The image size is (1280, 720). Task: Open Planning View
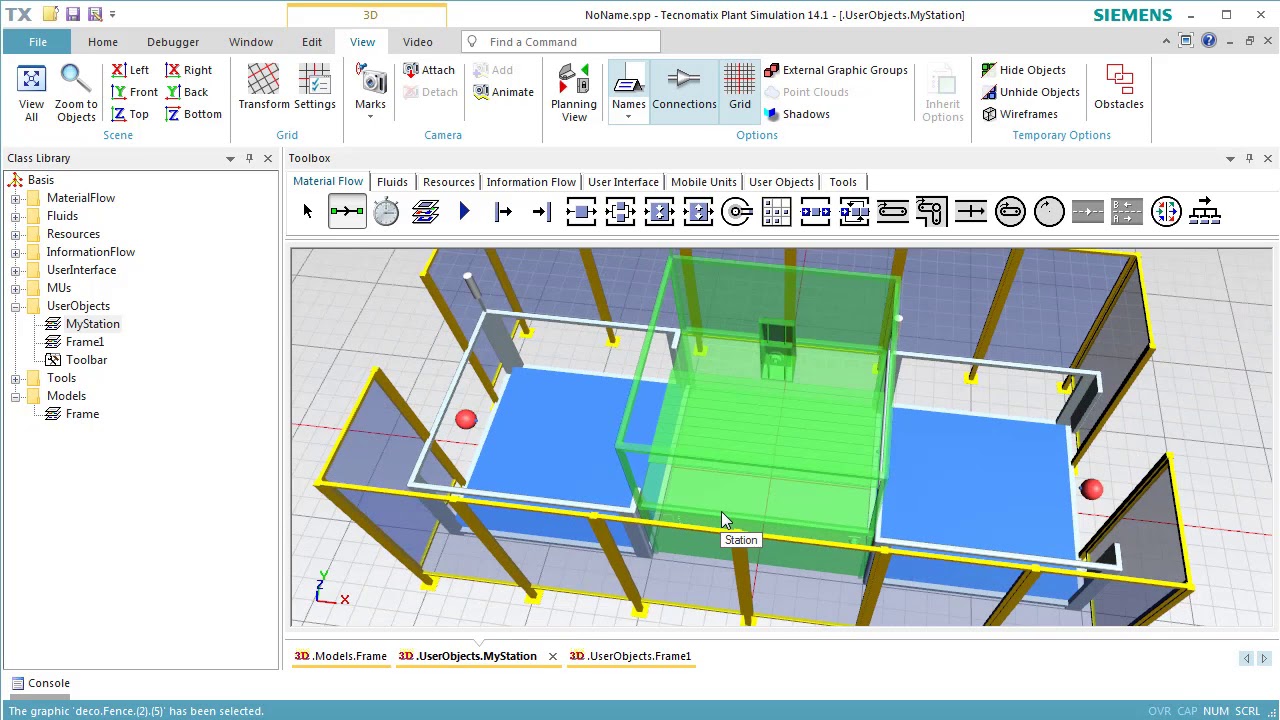574,93
